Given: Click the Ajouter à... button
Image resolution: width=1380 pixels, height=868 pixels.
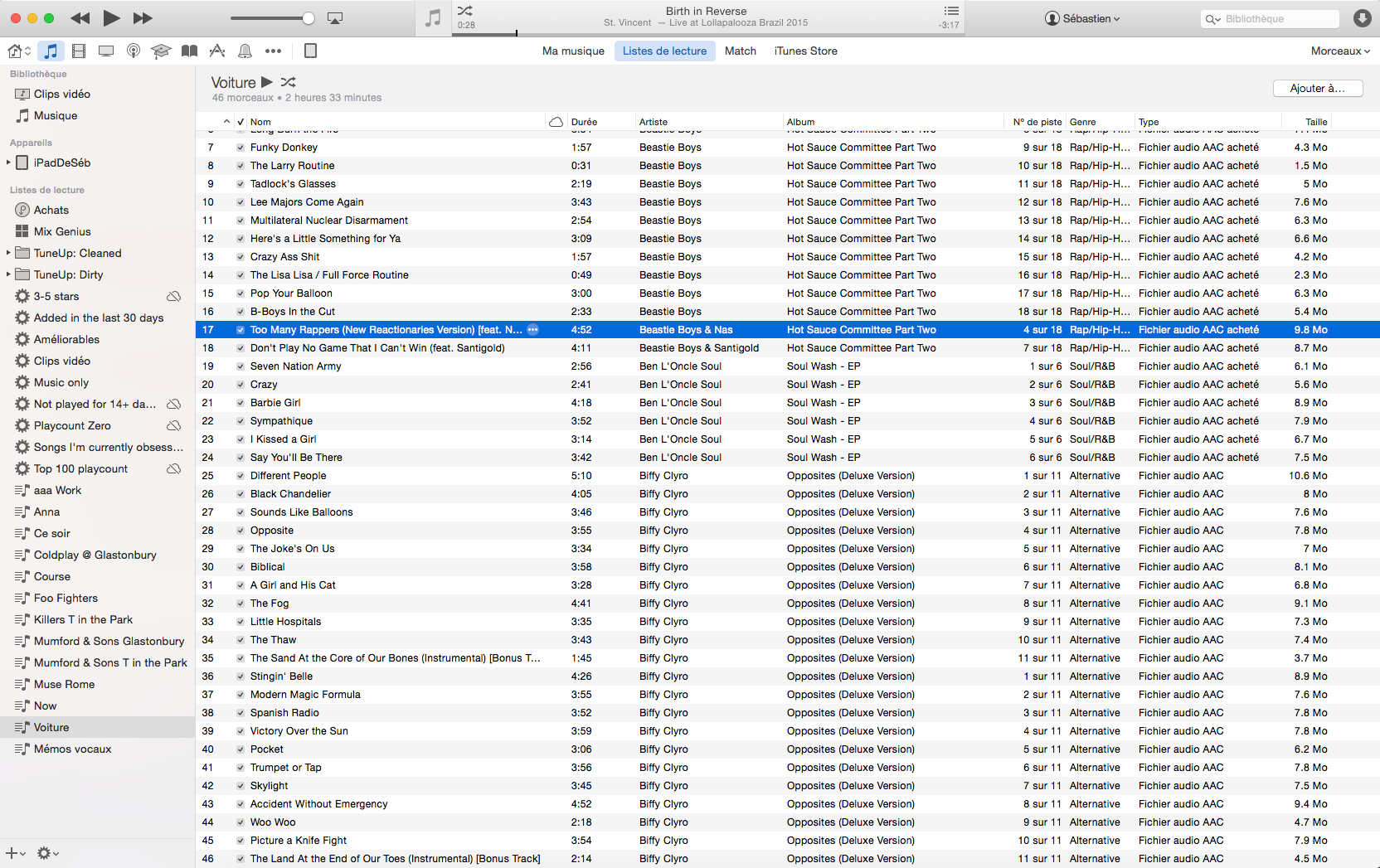Looking at the screenshot, I should click(1318, 89).
